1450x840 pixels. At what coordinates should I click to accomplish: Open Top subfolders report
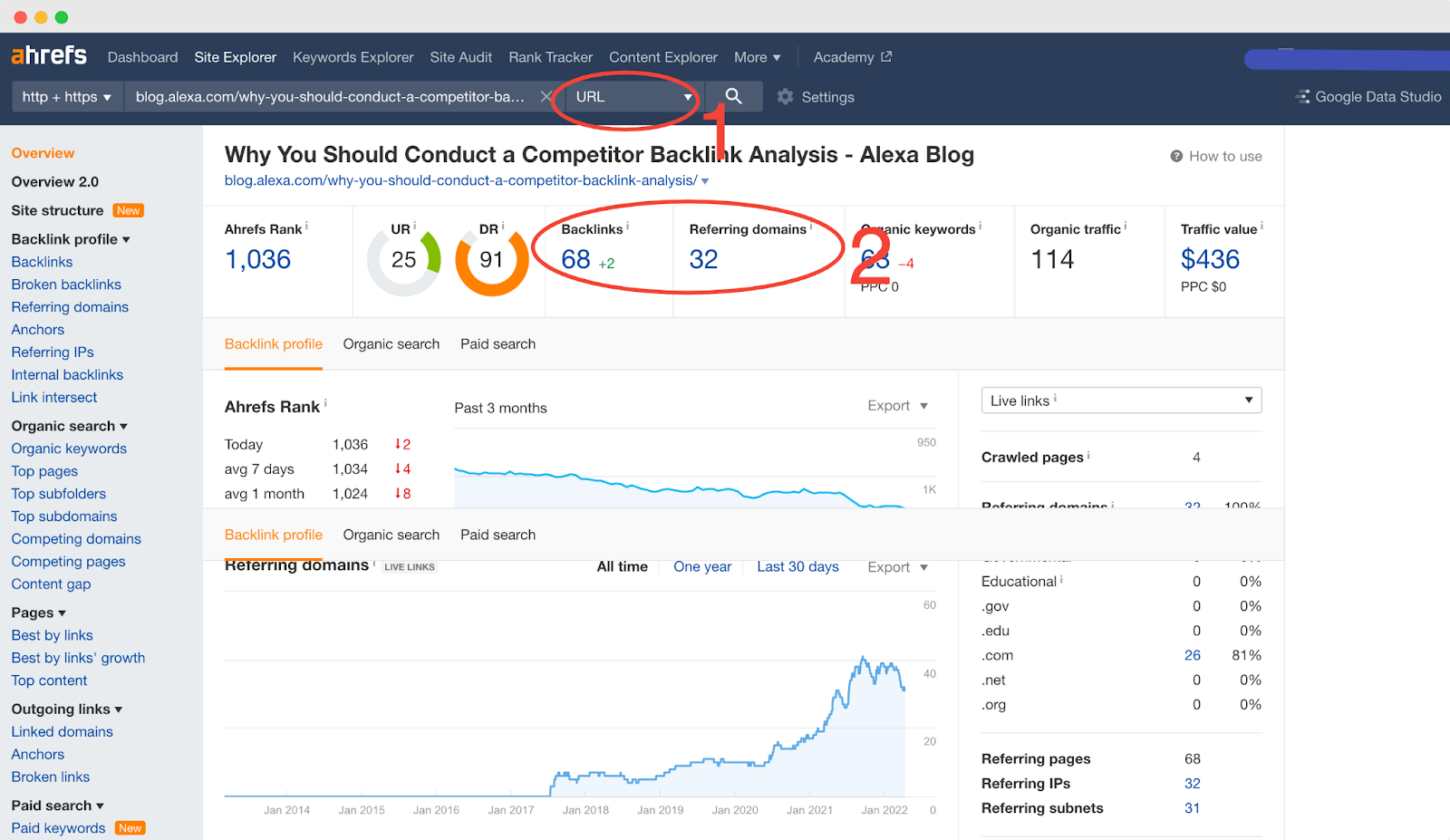[59, 494]
